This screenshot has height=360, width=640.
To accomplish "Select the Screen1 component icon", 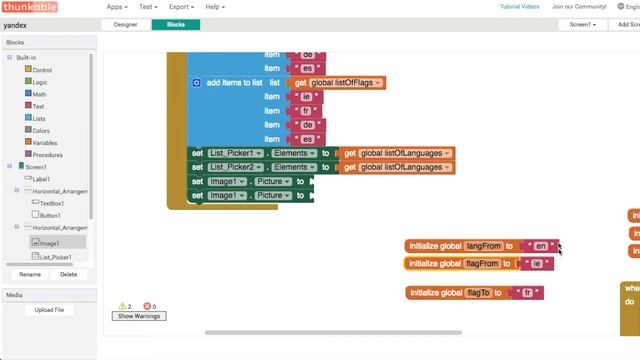I will tap(21, 166).
